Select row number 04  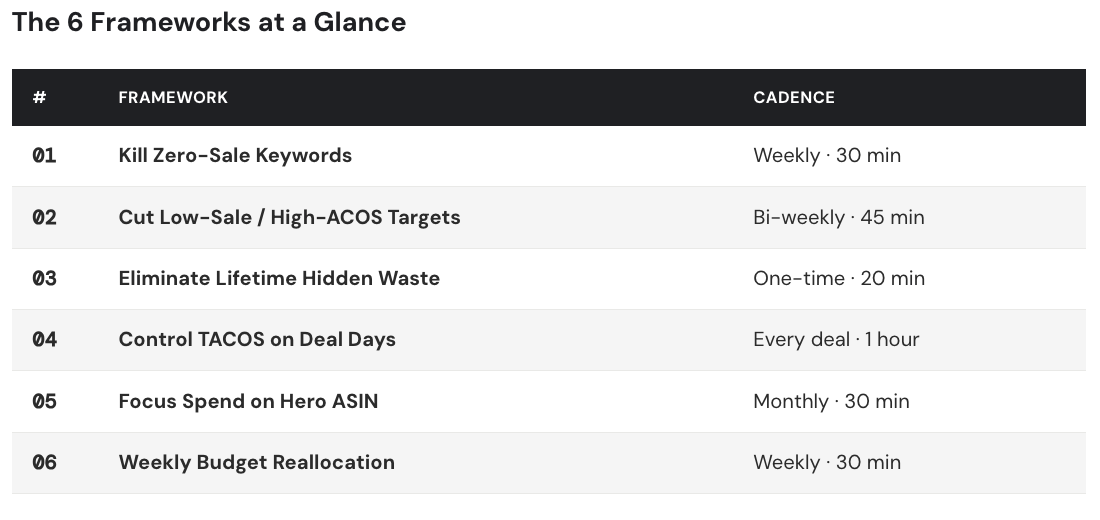click(x=44, y=340)
